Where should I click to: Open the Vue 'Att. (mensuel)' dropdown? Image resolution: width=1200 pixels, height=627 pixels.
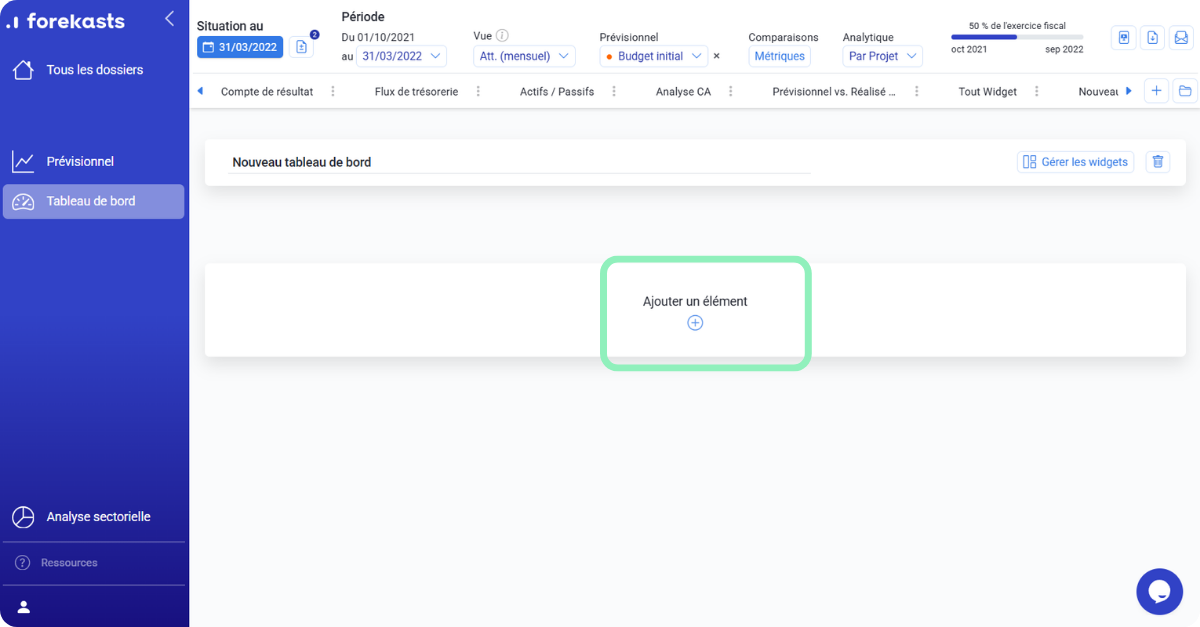tap(523, 56)
